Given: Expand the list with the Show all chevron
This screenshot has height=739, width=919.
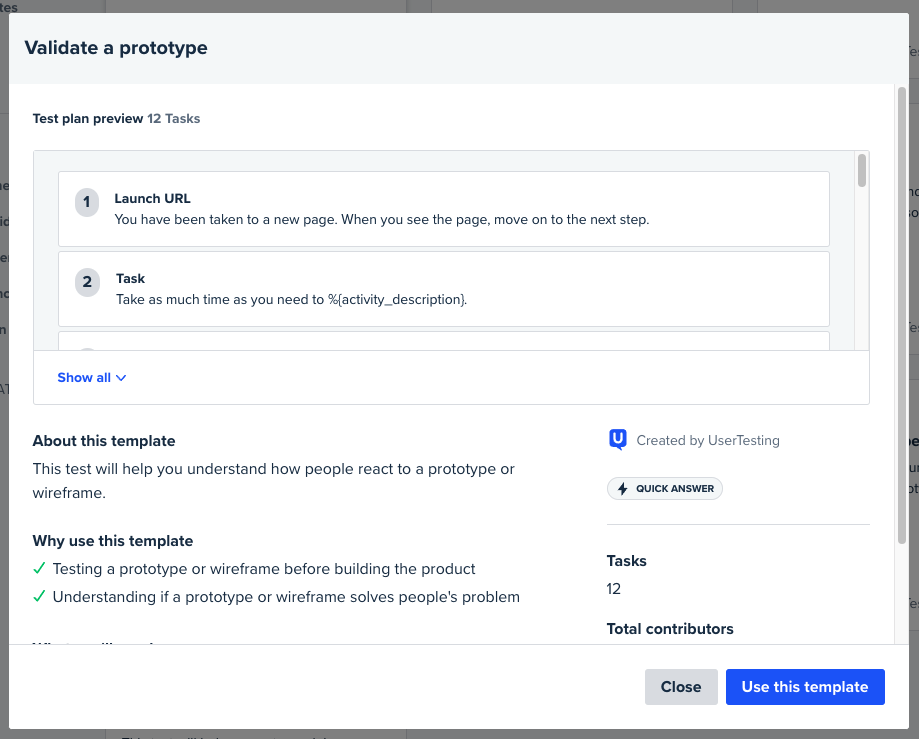Looking at the screenshot, I should tap(122, 378).
